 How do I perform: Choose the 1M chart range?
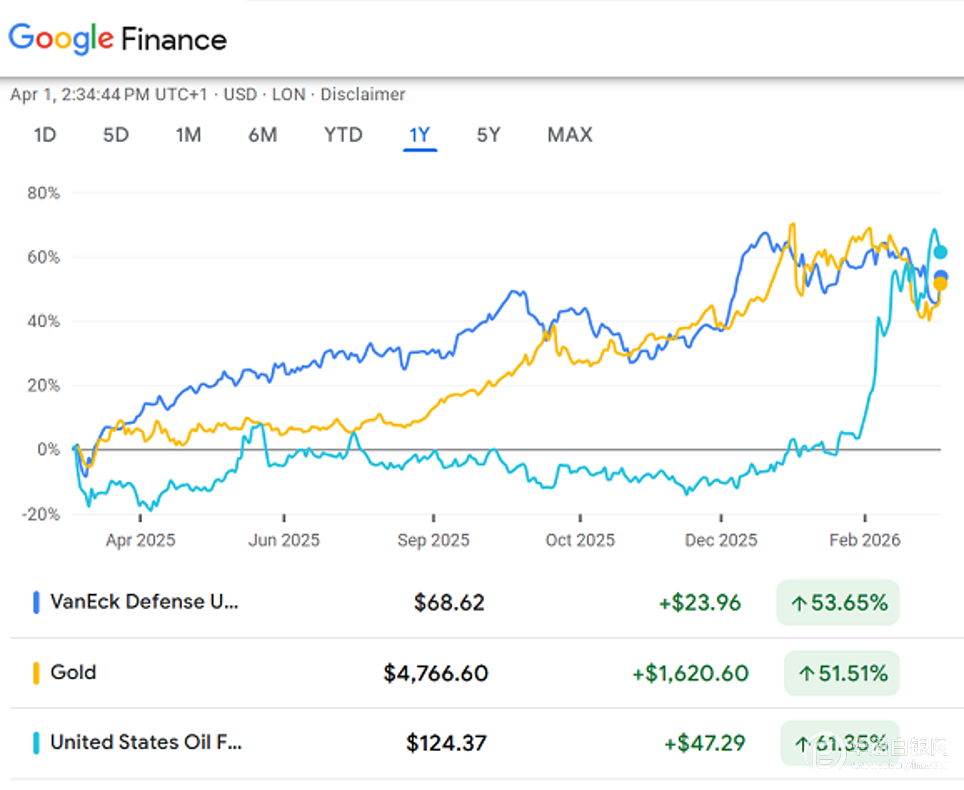[188, 134]
